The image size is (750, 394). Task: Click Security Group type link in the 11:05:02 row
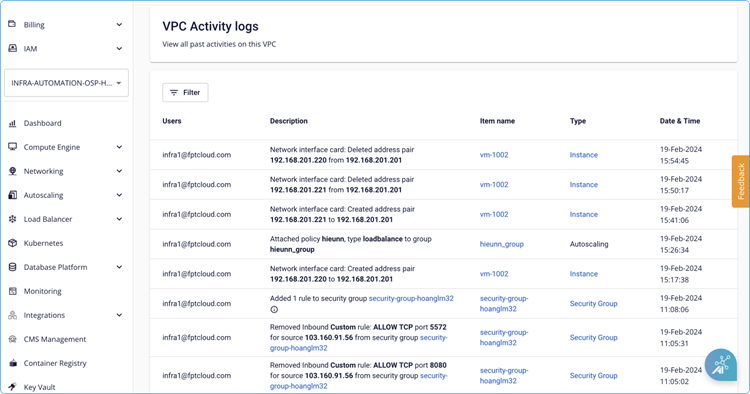coord(594,375)
